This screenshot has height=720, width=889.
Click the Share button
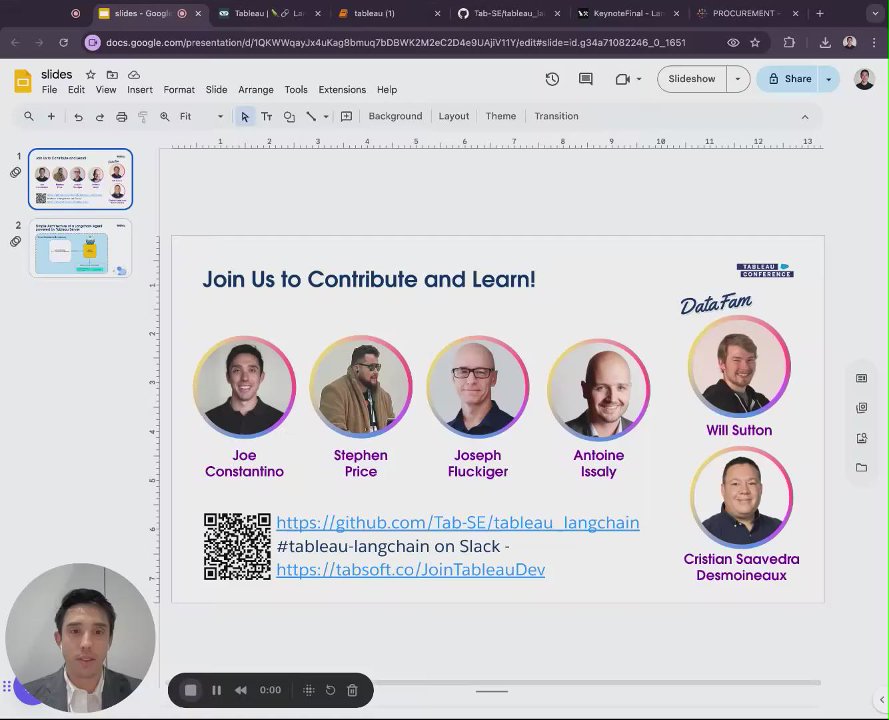pos(790,79)
